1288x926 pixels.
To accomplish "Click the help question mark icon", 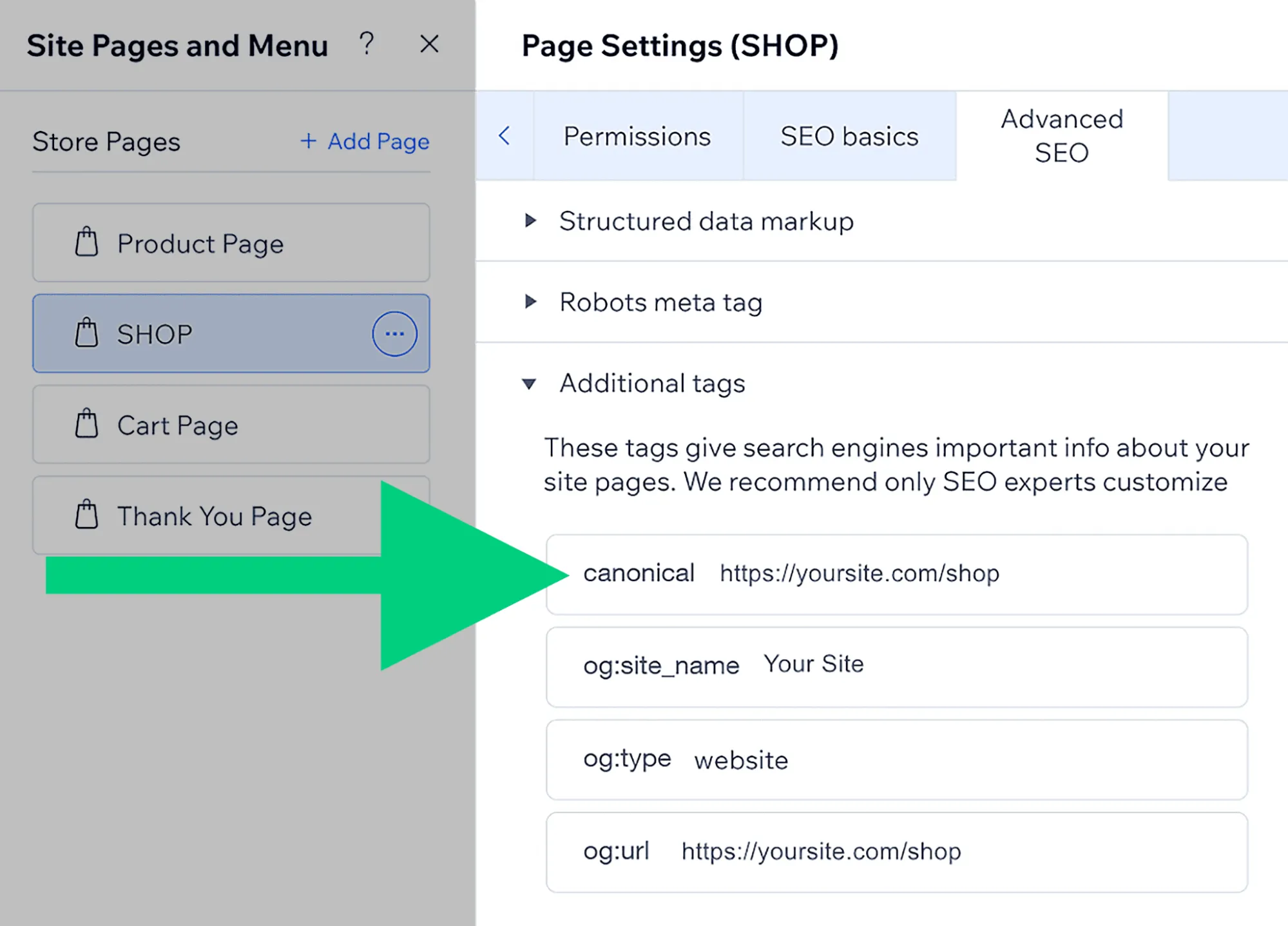I will tap(367, 44).
